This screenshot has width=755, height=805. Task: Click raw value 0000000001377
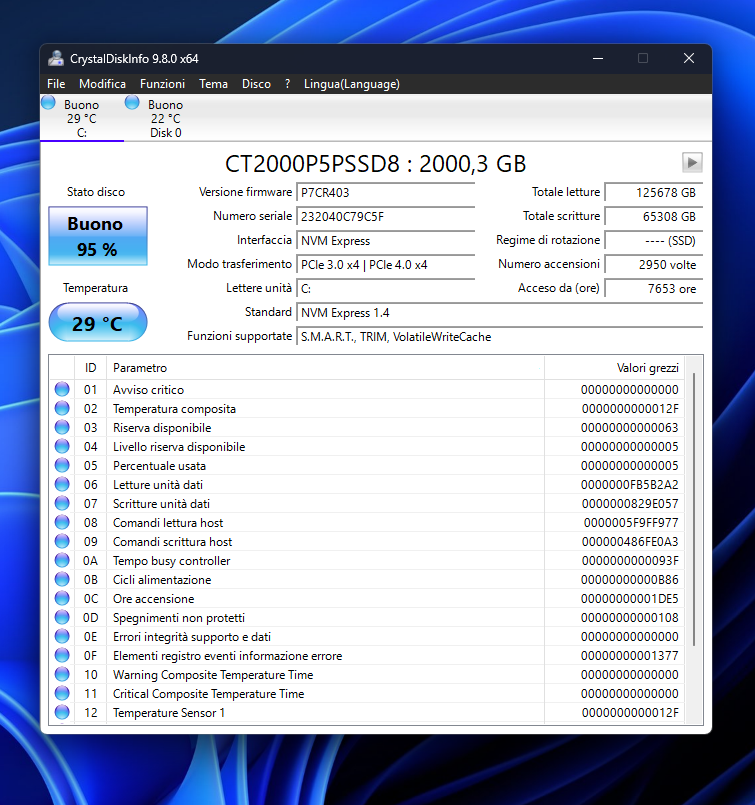[x=629, y=656]
